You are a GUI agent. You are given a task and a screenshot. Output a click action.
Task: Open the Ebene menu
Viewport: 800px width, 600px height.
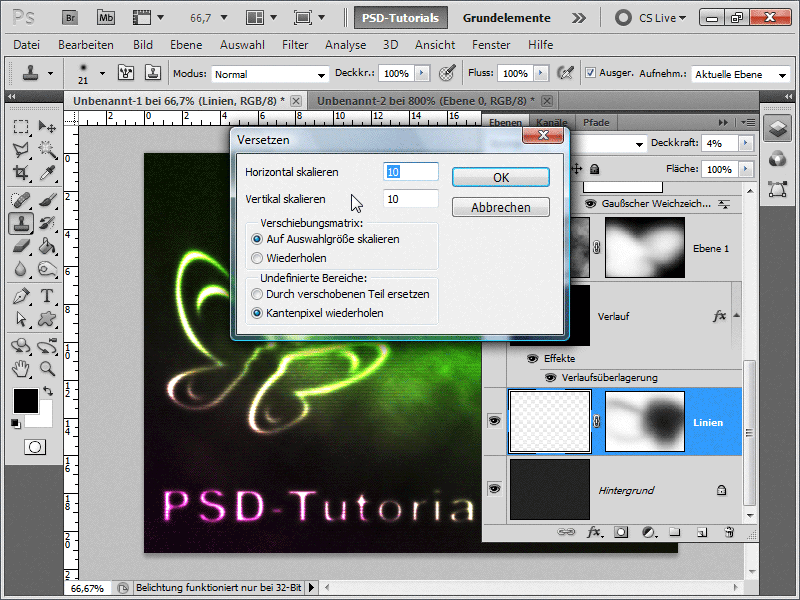click(186, 45)
